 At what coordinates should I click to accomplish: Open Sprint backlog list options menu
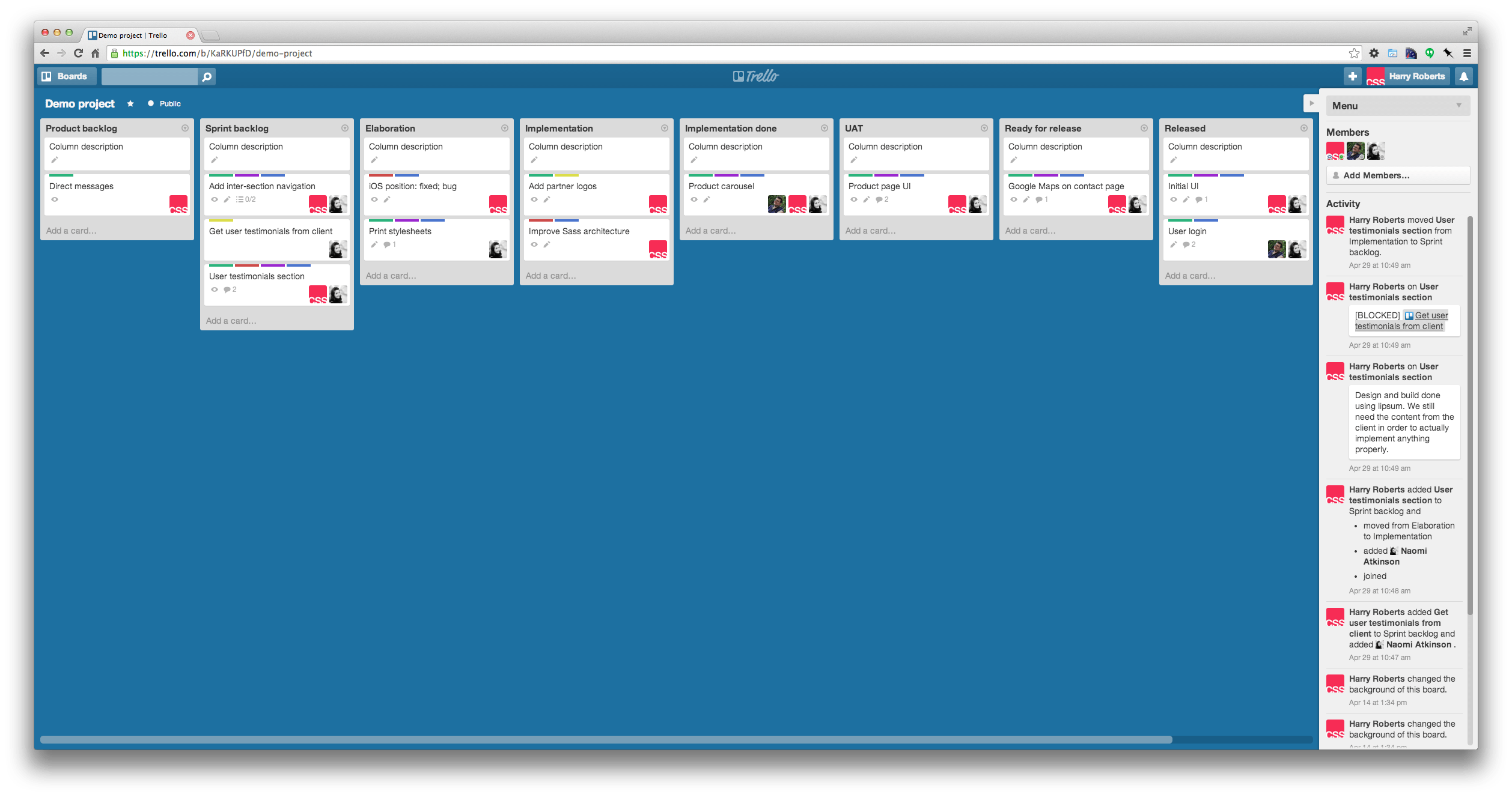pyautogui.click(x=345, y=128)
